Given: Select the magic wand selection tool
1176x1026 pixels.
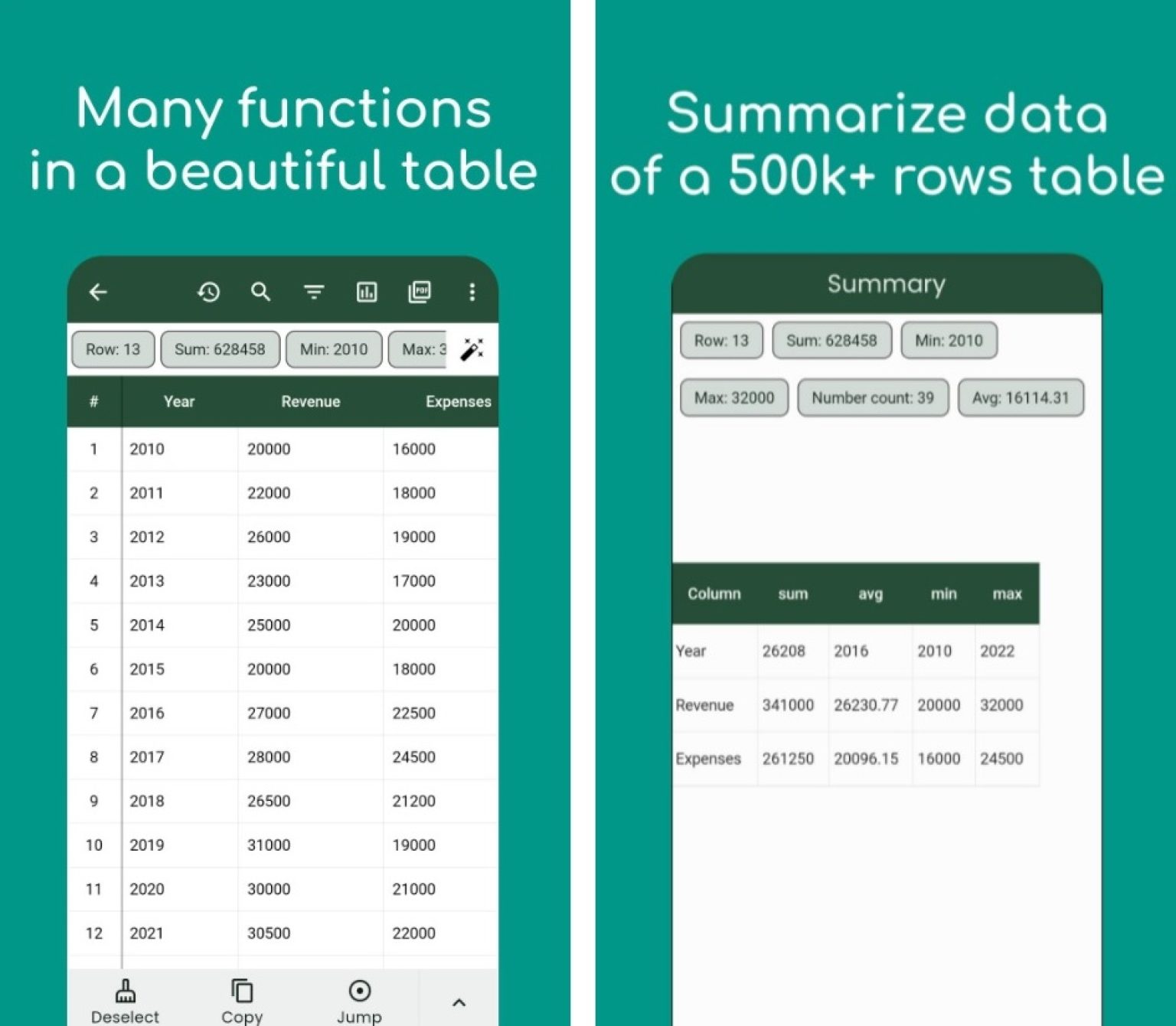Looking at the screenshot, I should [472, 349].
